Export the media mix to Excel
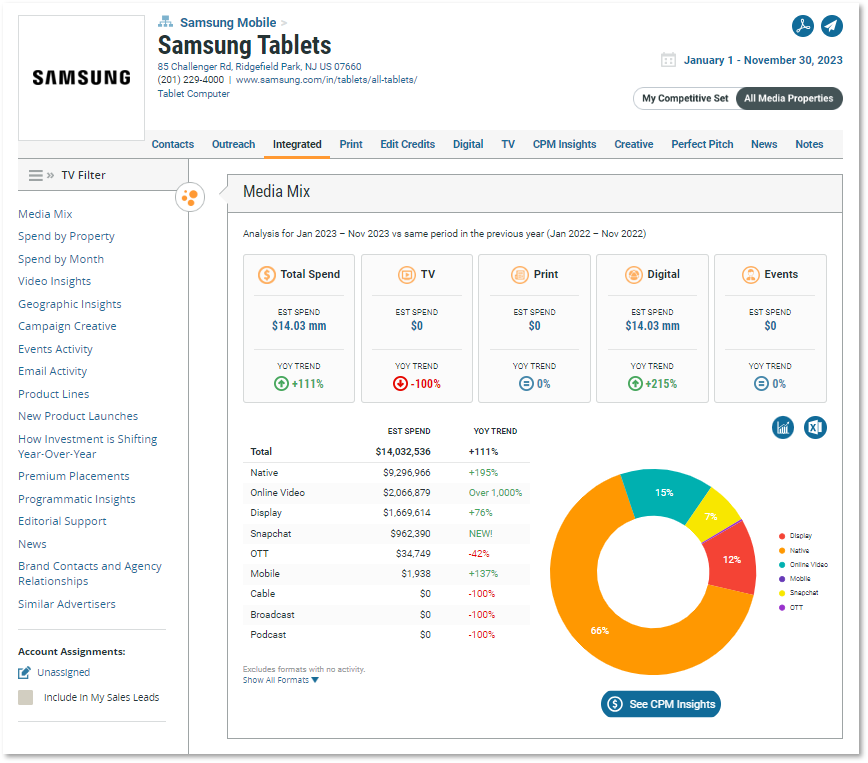The width and height of the screenshot is (868, 763). tap(815, 427)
